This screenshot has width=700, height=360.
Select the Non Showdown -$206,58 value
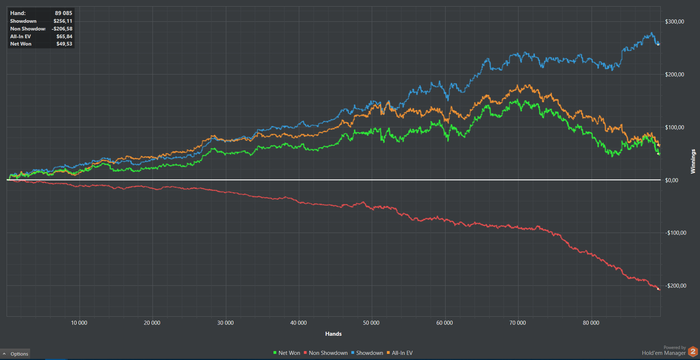click(62, 29)
